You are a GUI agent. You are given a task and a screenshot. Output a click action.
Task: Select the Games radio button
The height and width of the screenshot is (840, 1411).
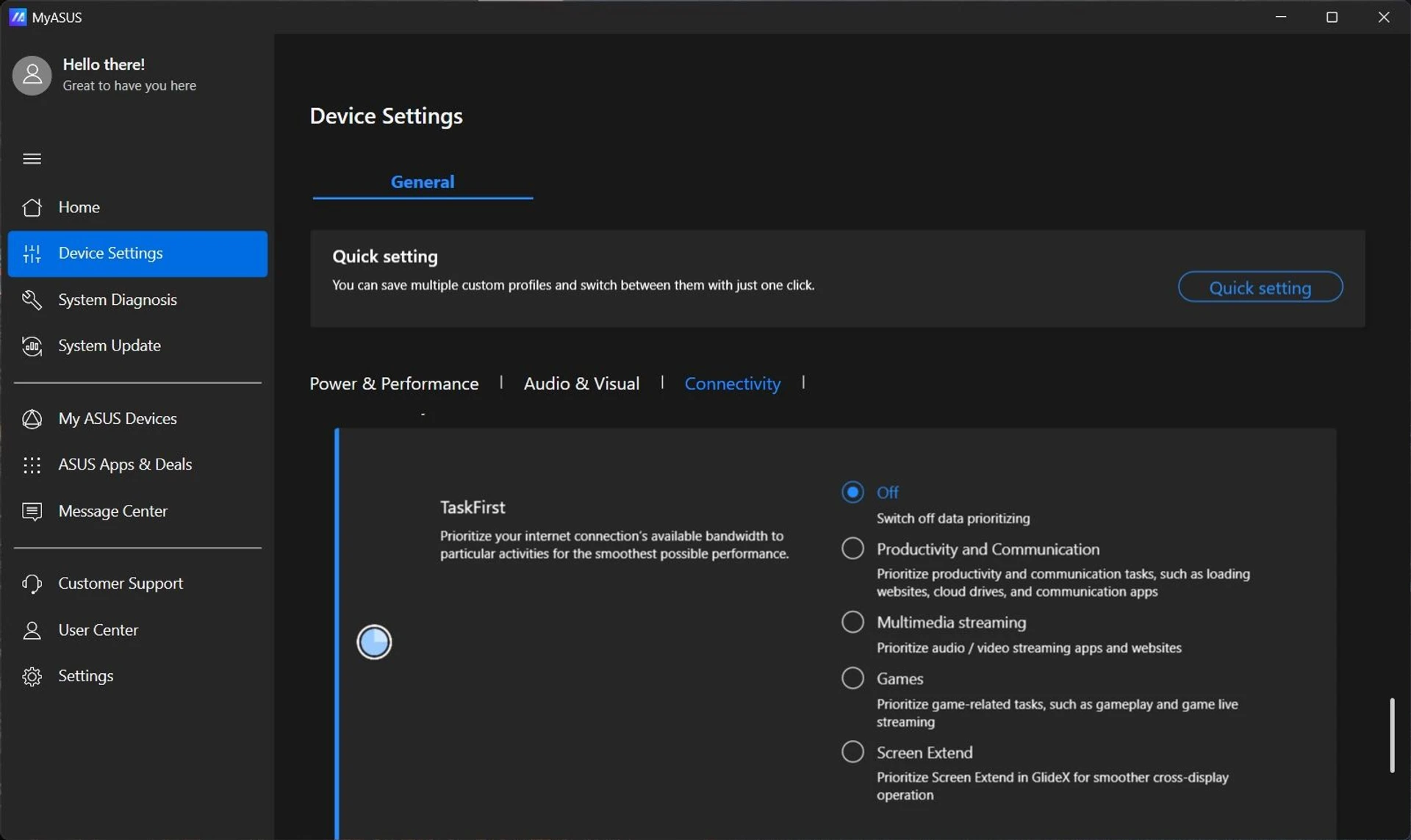pyautogui.click(x=852, y=678)
